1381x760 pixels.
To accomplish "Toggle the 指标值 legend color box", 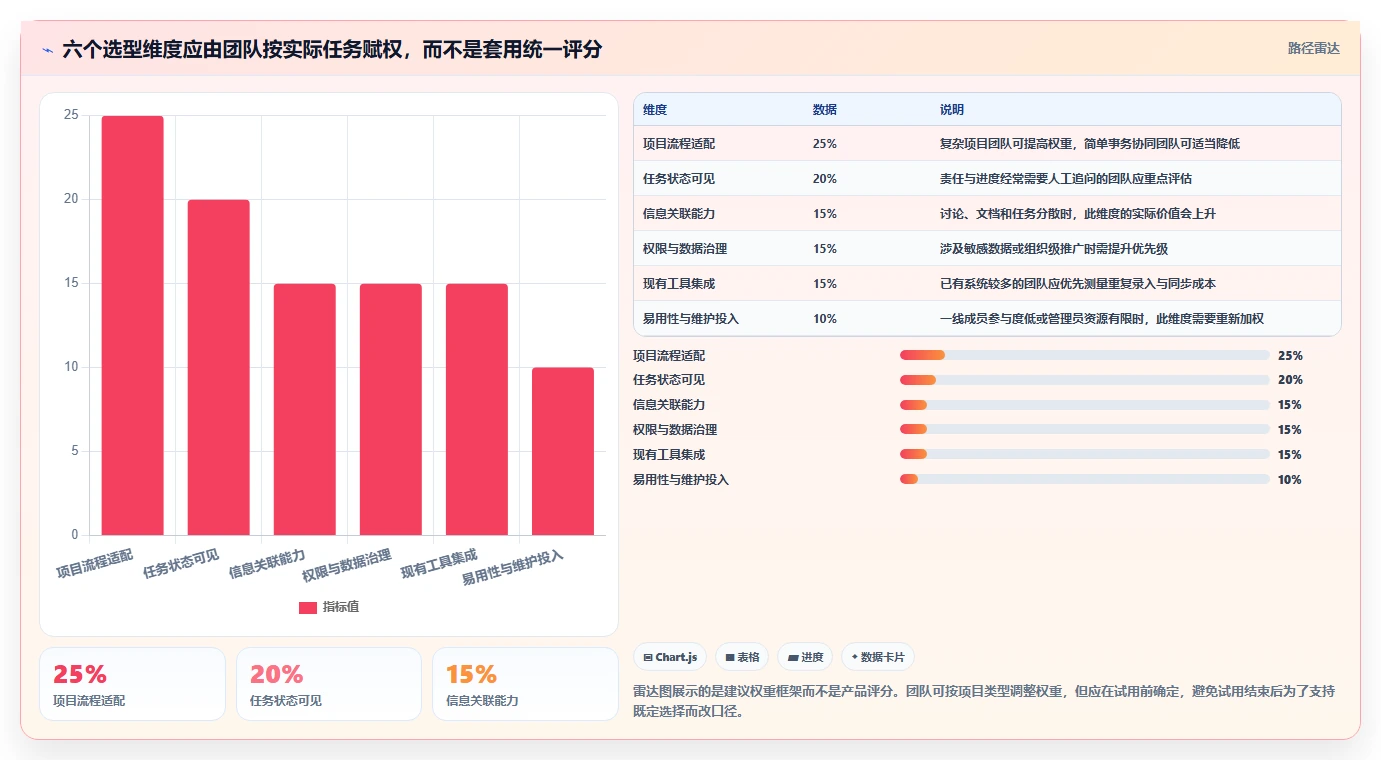I will pos(308,607).
